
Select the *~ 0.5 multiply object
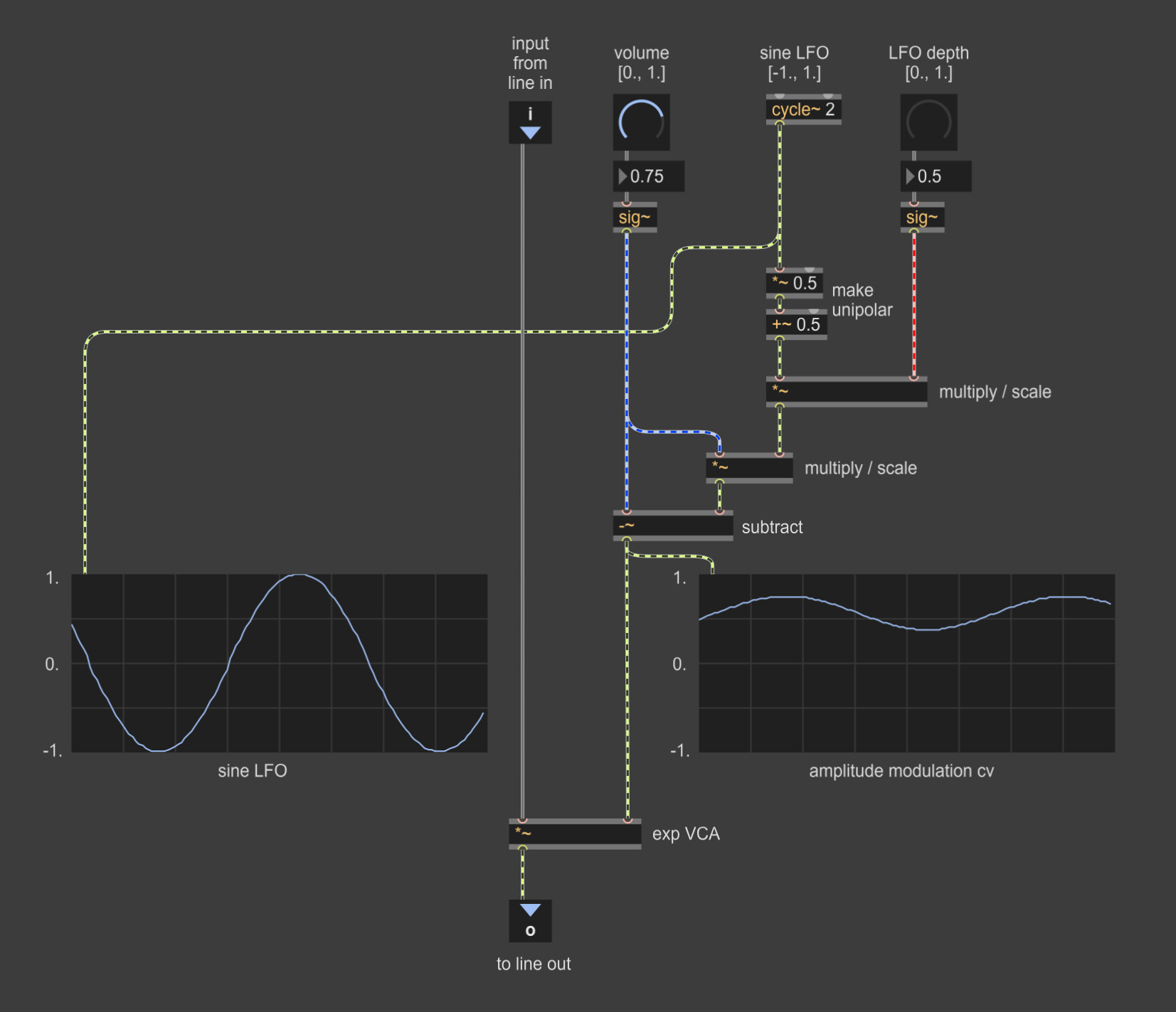click(795, 283)
